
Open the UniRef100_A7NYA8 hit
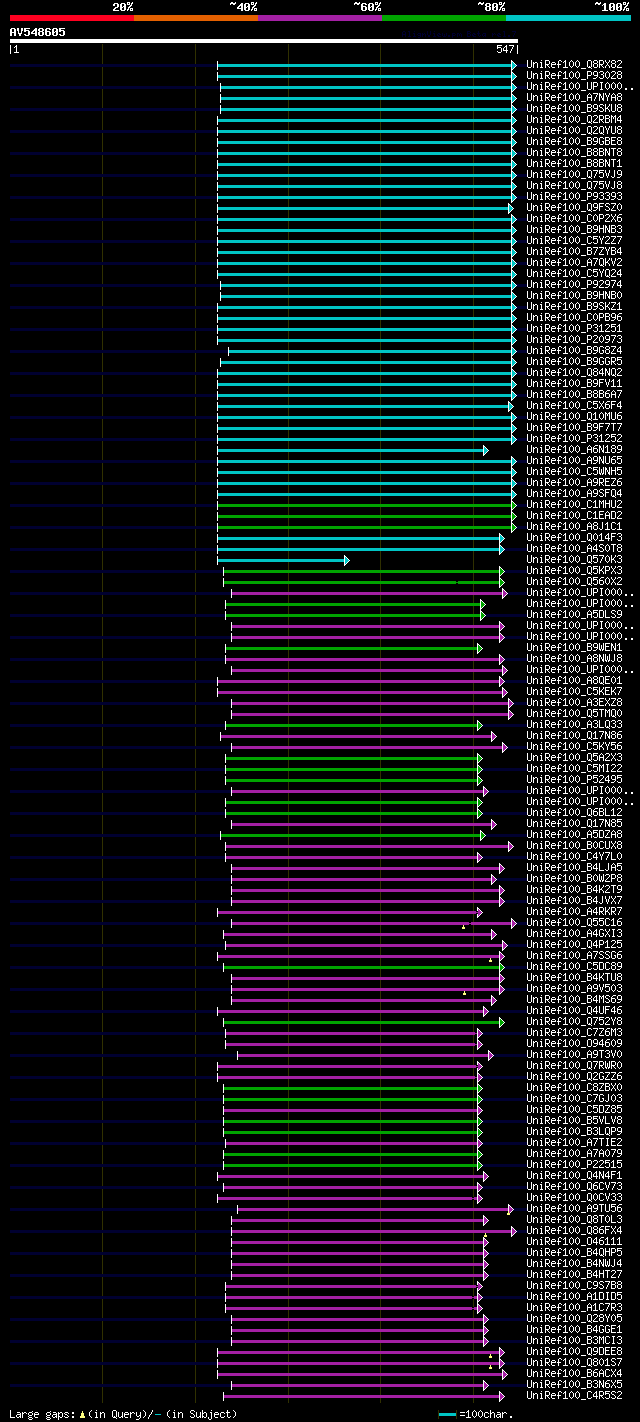point(574,97)
